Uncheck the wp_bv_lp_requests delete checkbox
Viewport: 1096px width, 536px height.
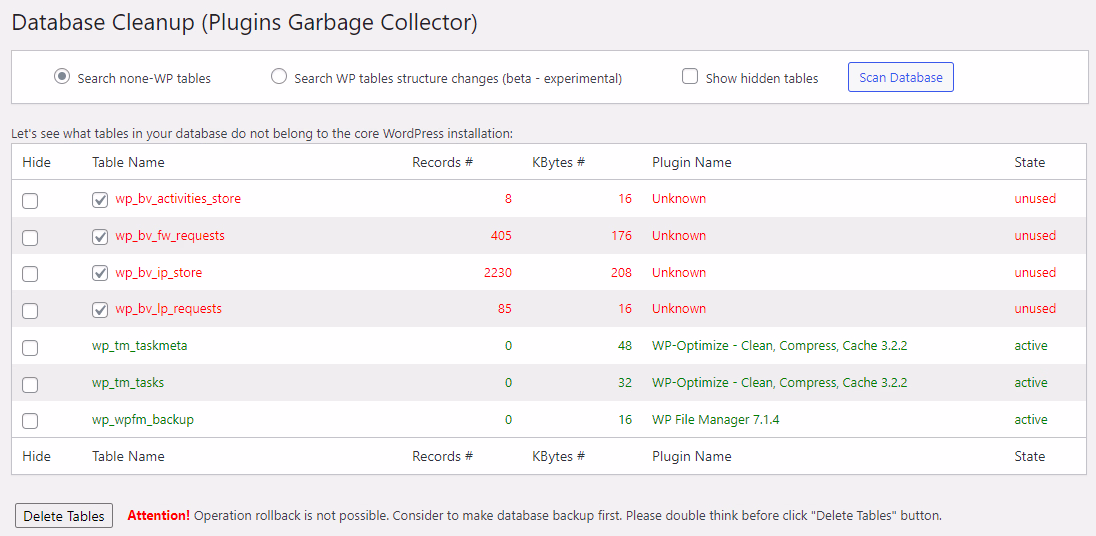[100, 310]
